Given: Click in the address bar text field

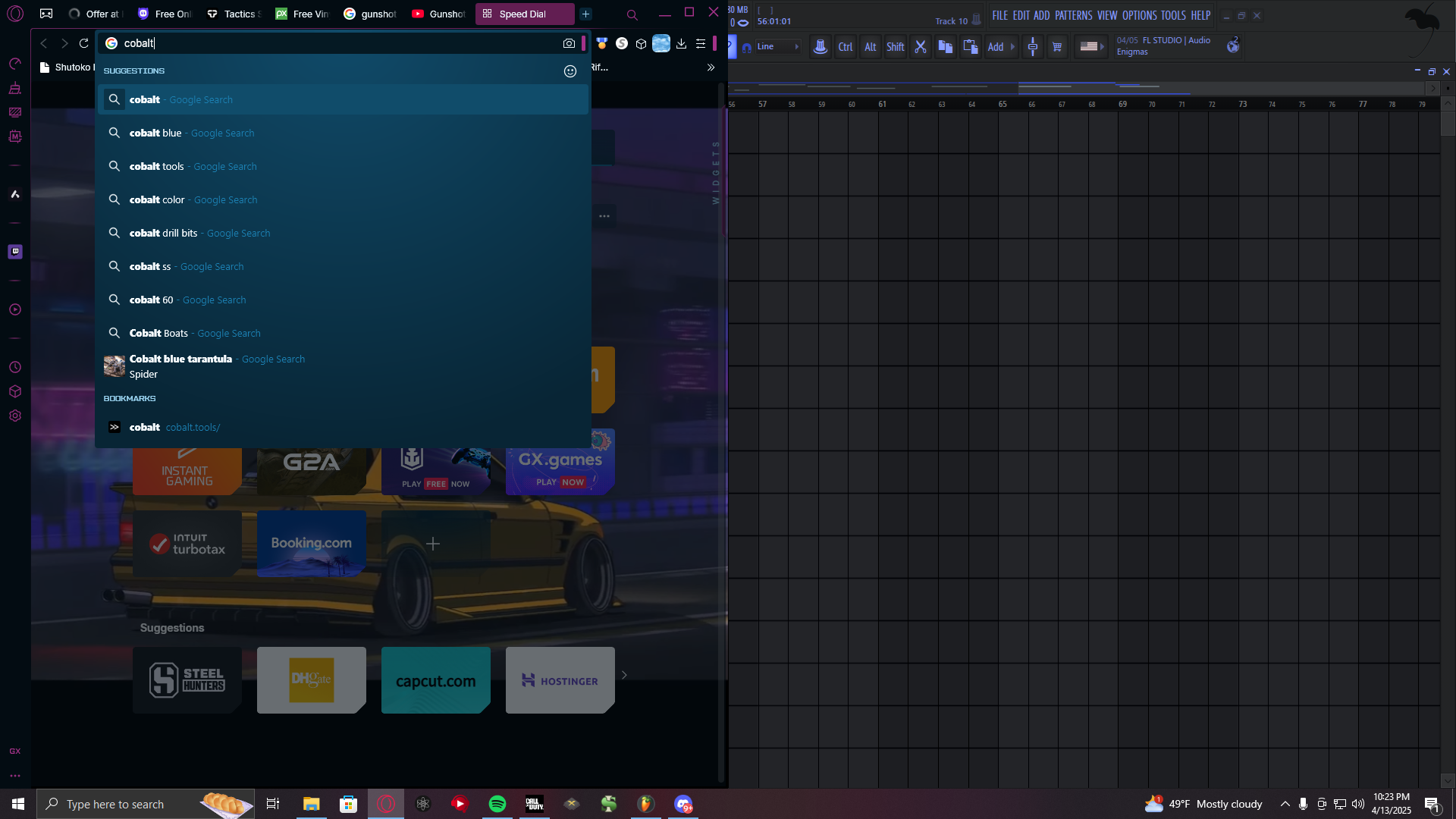Looking at the screenshot, I should tap(341, 44).
